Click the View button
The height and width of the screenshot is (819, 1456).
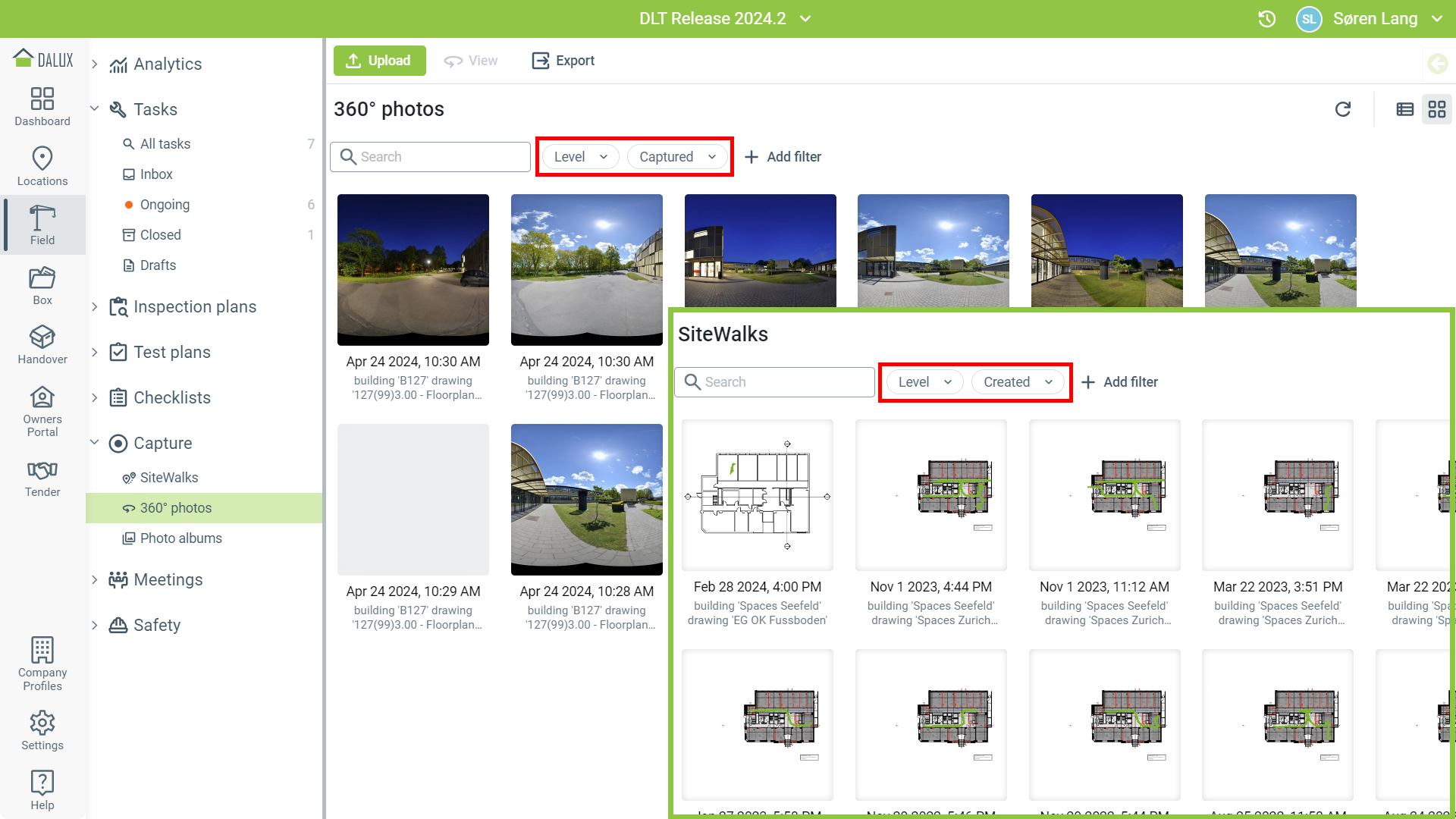[471, 61]
